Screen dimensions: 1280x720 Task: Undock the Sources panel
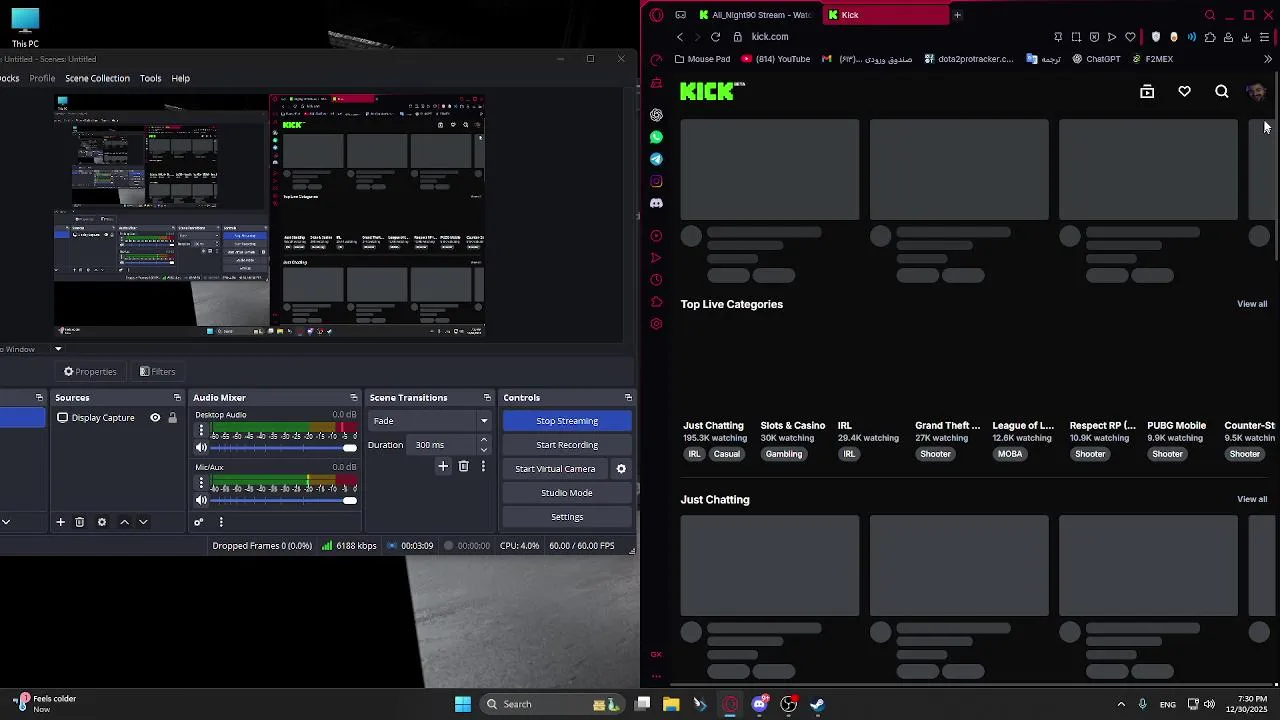[177, 398]
